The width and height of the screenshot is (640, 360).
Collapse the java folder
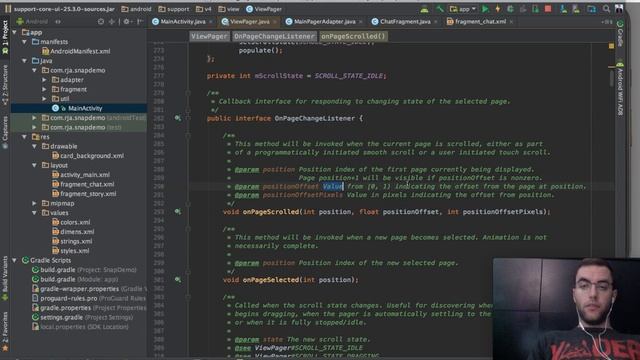coord(24,60)
